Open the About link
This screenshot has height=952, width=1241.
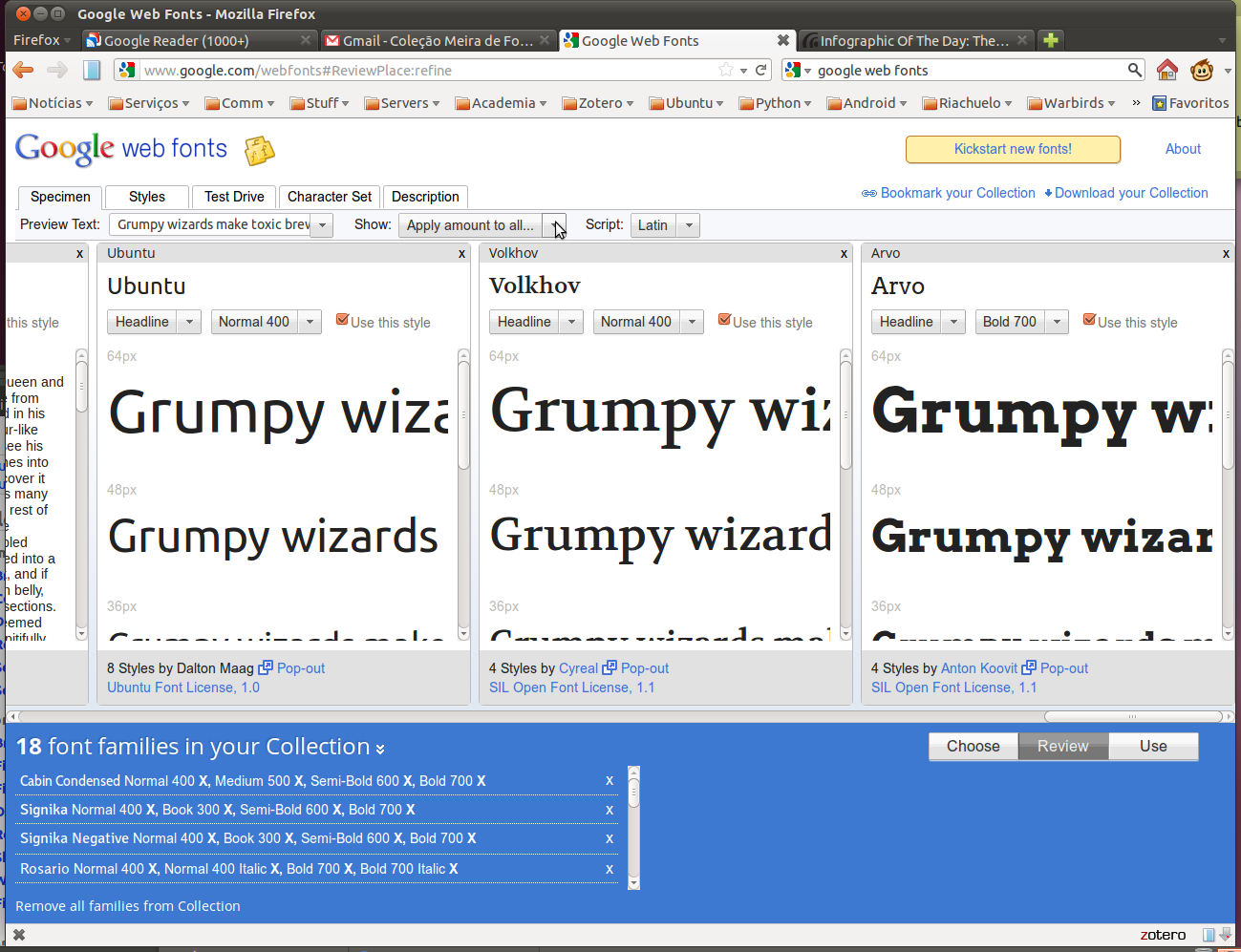[x=1183, y=149]
